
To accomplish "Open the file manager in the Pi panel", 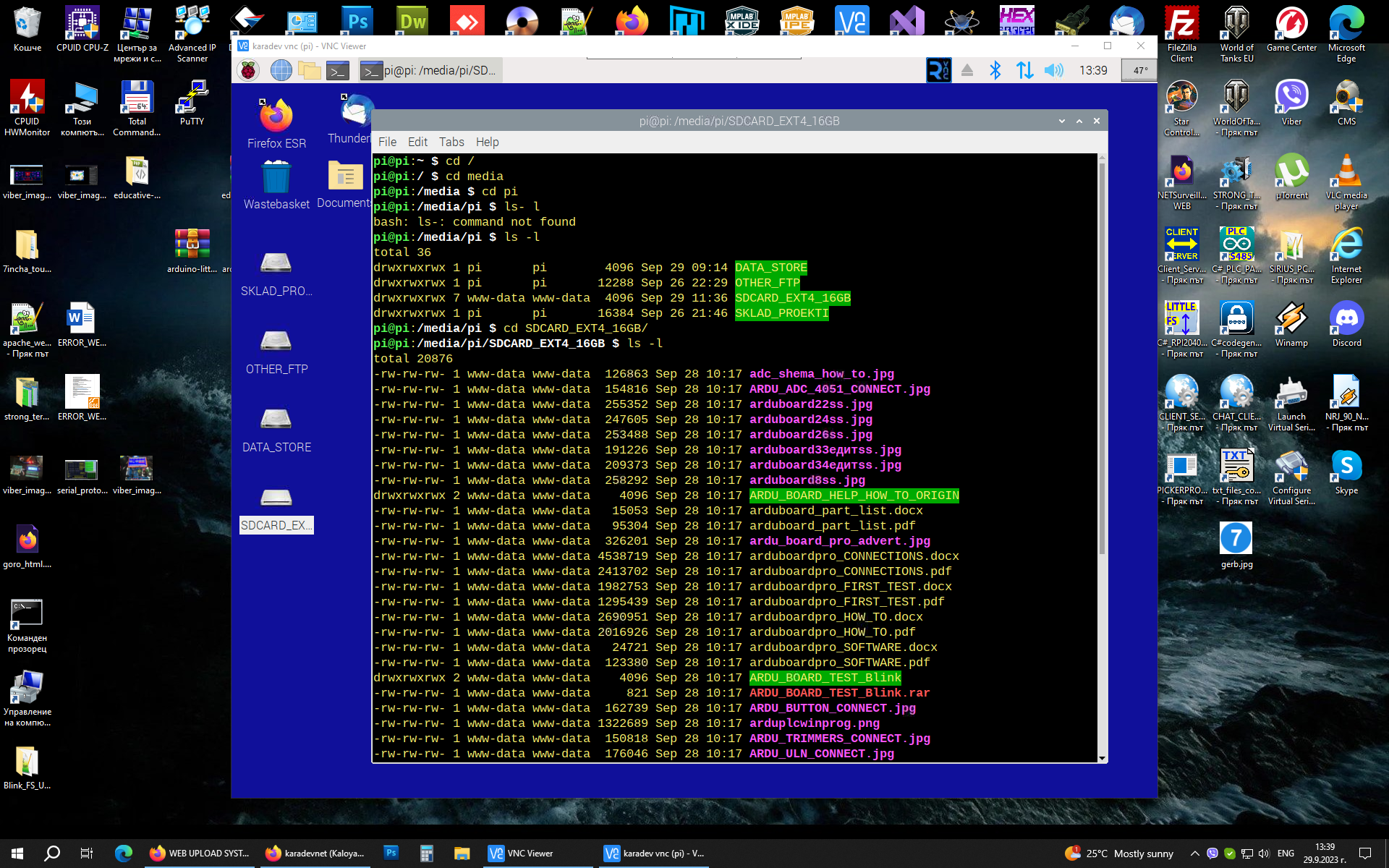I will [310, 70].
